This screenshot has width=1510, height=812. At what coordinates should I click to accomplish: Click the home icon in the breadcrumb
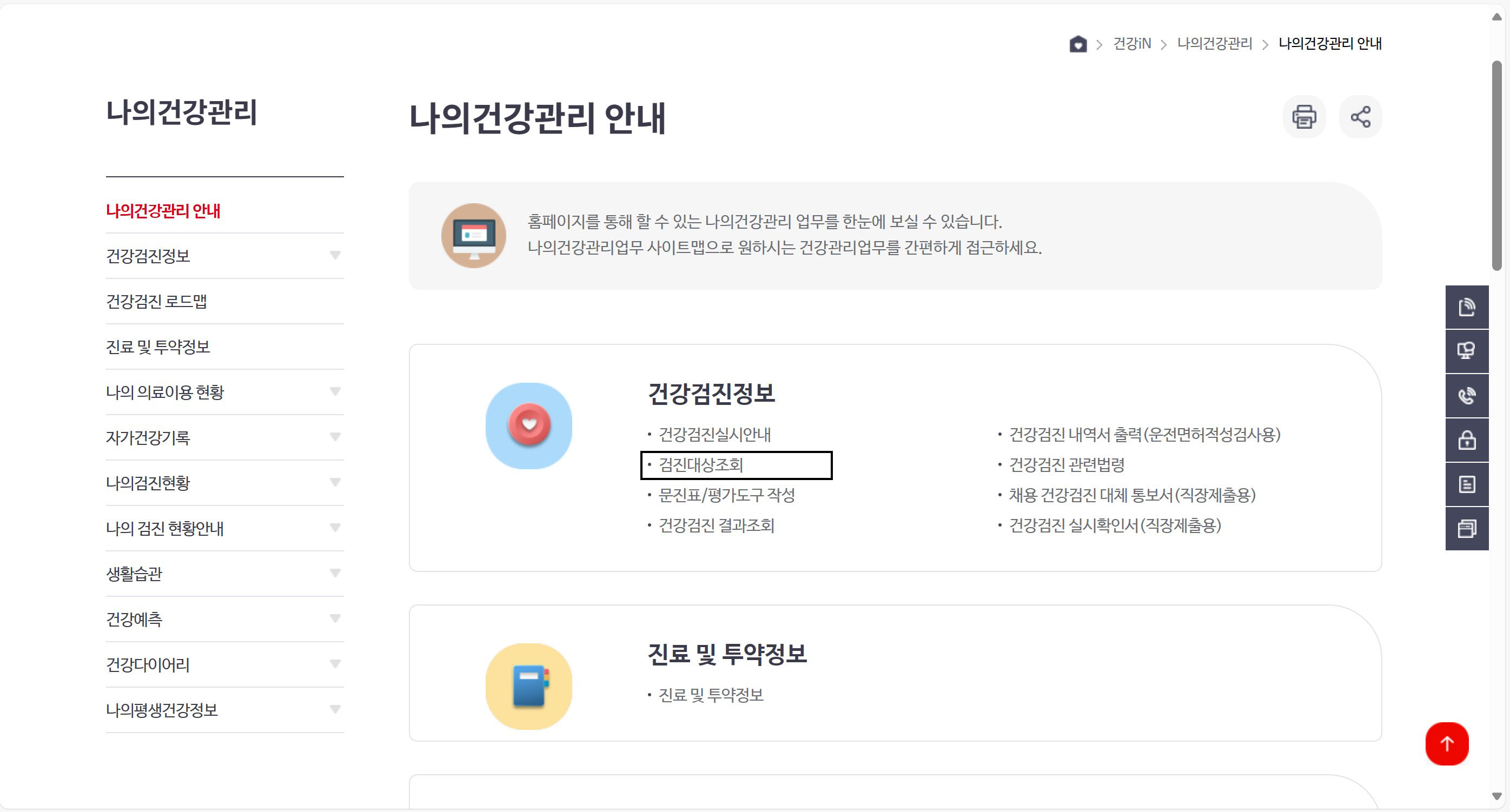(x=1077, y=44)
